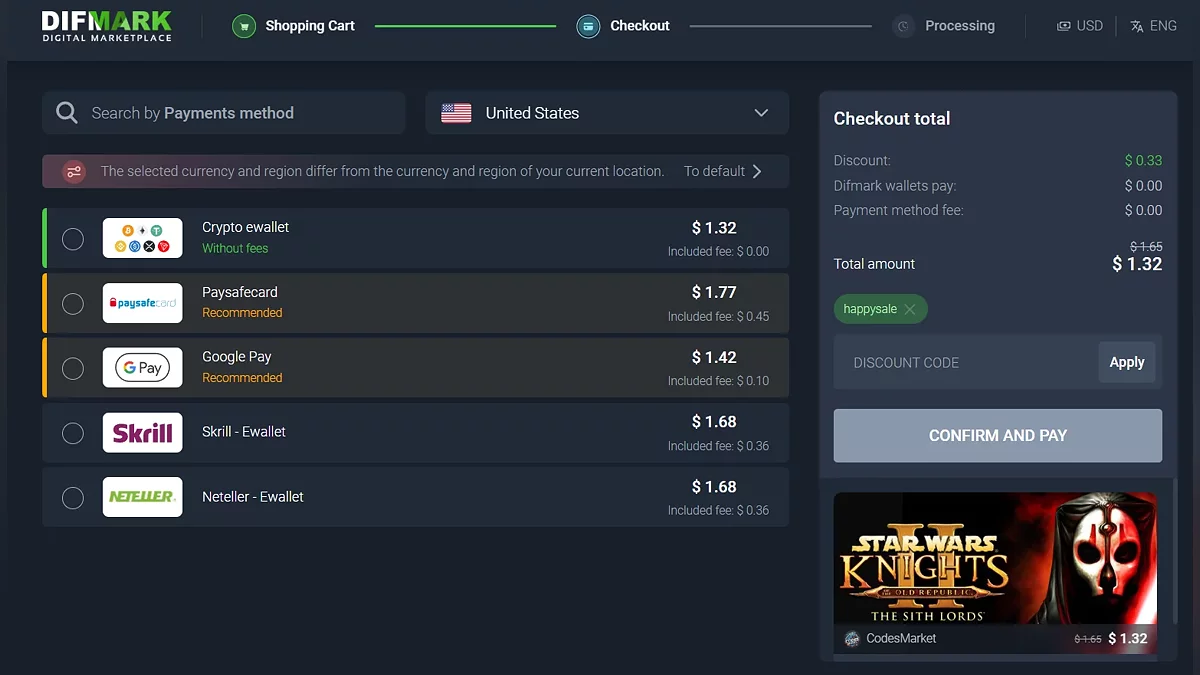The image size is (1200, 675).
Task: Click the Processing step icon
Action: 904,26
